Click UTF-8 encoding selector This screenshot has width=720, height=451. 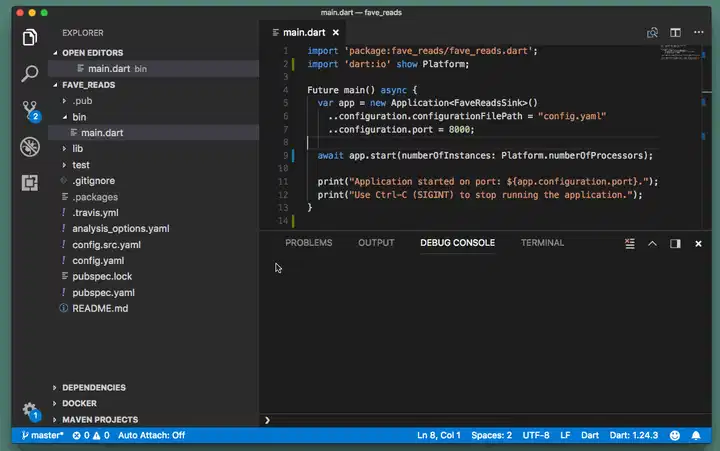pyautogui.click(x=535, y=435)
